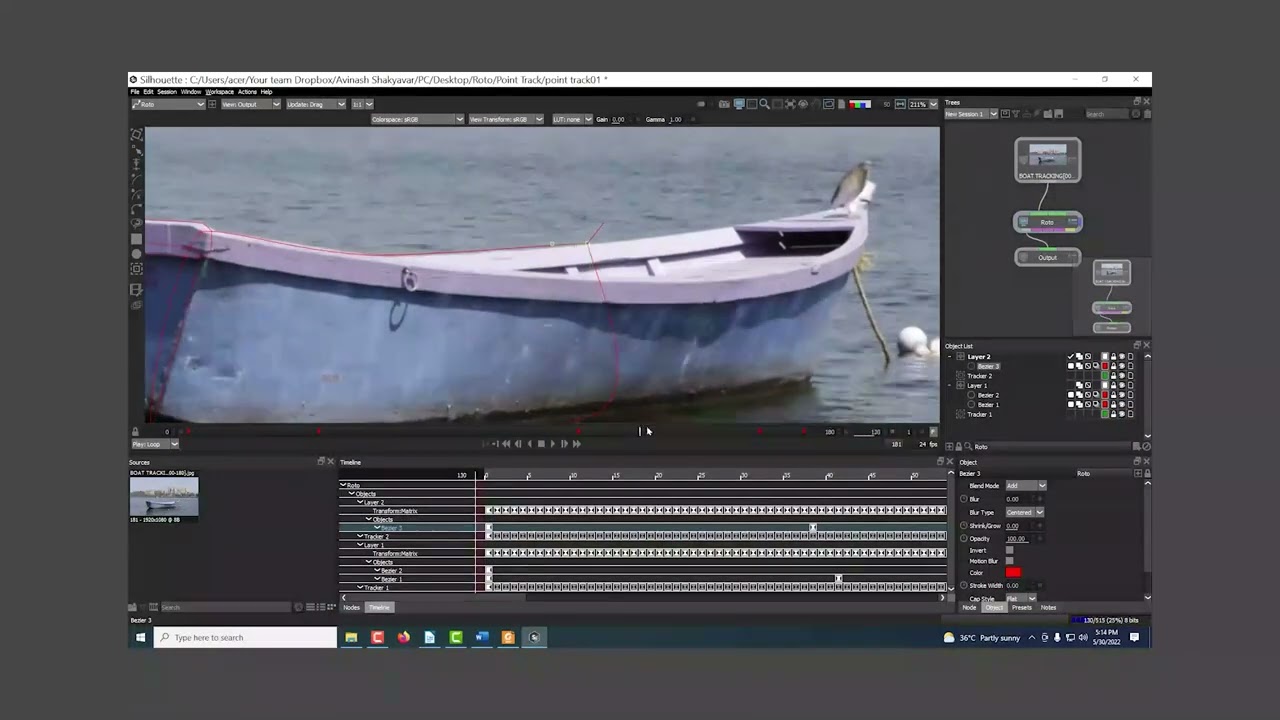The width and height of the screenshot is (1280, 720).
Task: Toggle lock for Tracker 1
Action: 1113,414
